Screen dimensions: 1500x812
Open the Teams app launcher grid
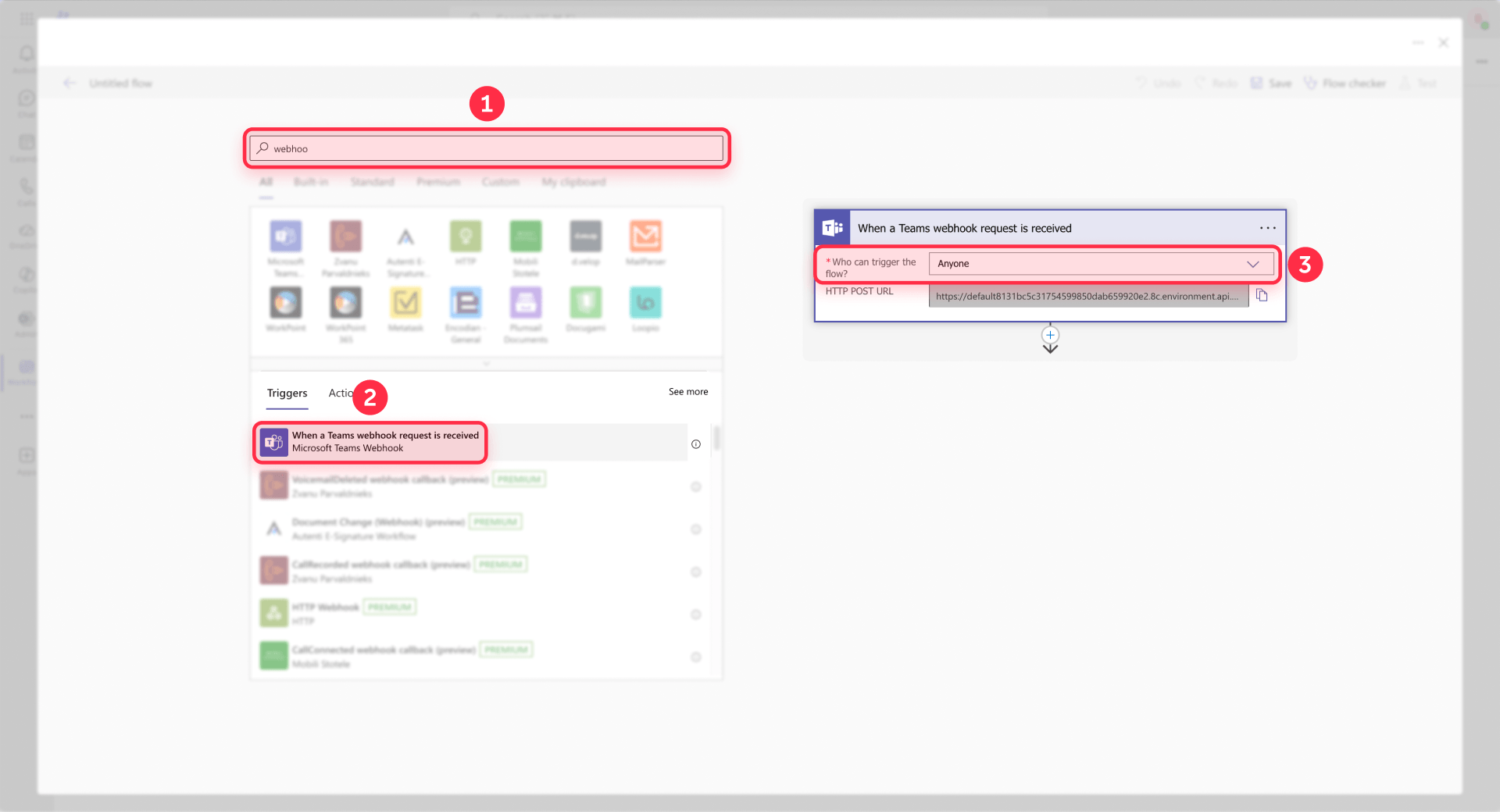27,19
